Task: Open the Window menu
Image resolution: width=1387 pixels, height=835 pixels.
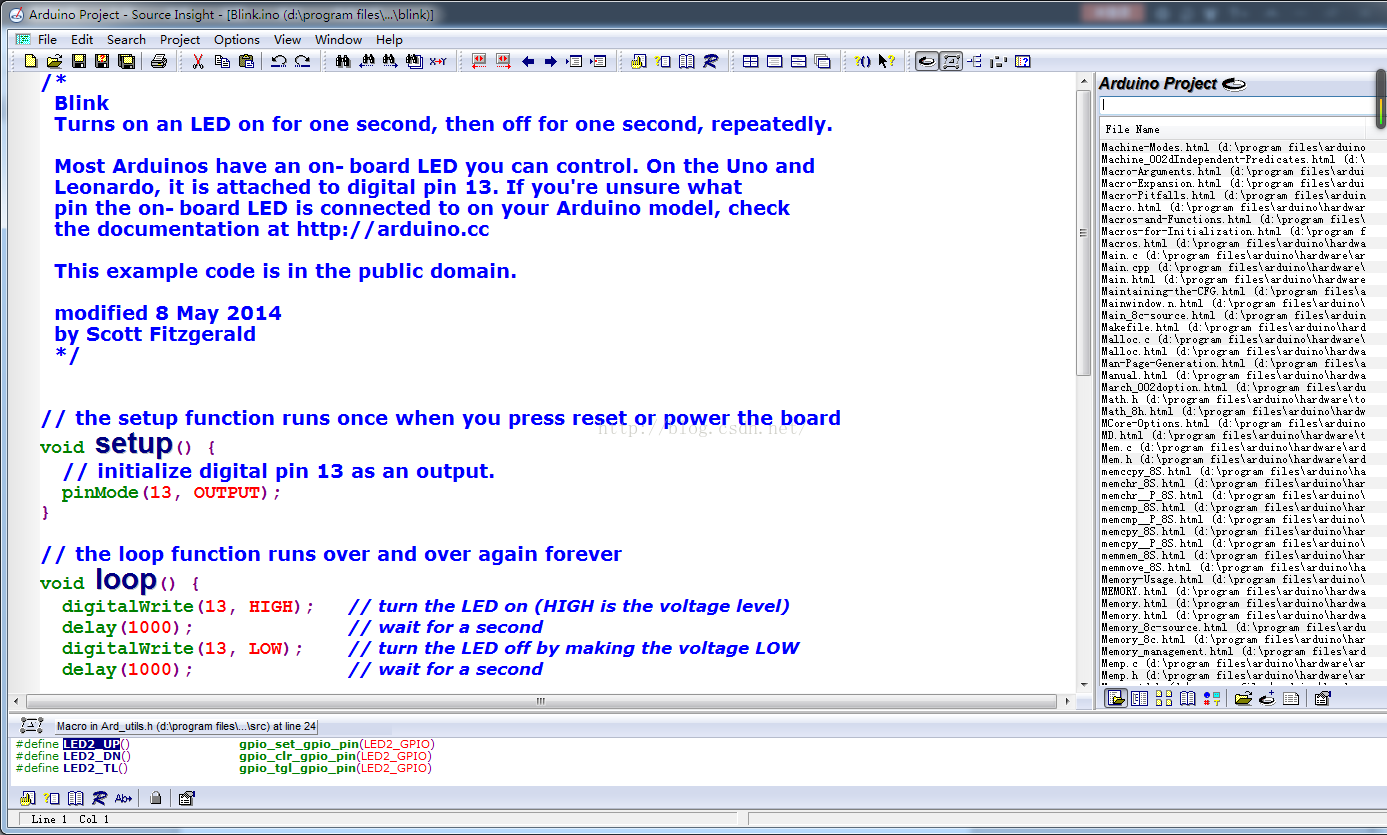Action: click(x=338, y=40)
